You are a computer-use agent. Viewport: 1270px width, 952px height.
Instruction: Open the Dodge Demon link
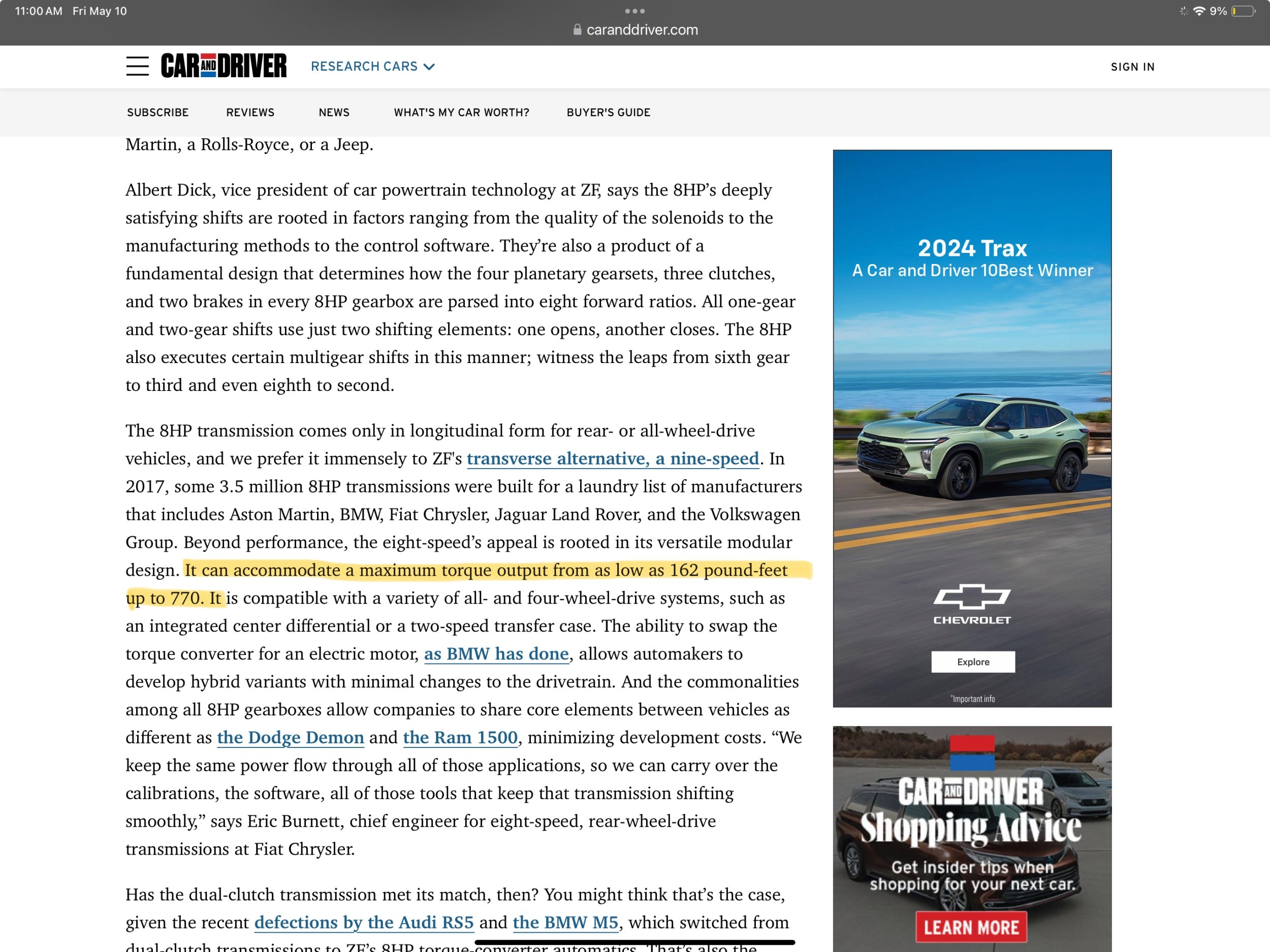point(291,737)
